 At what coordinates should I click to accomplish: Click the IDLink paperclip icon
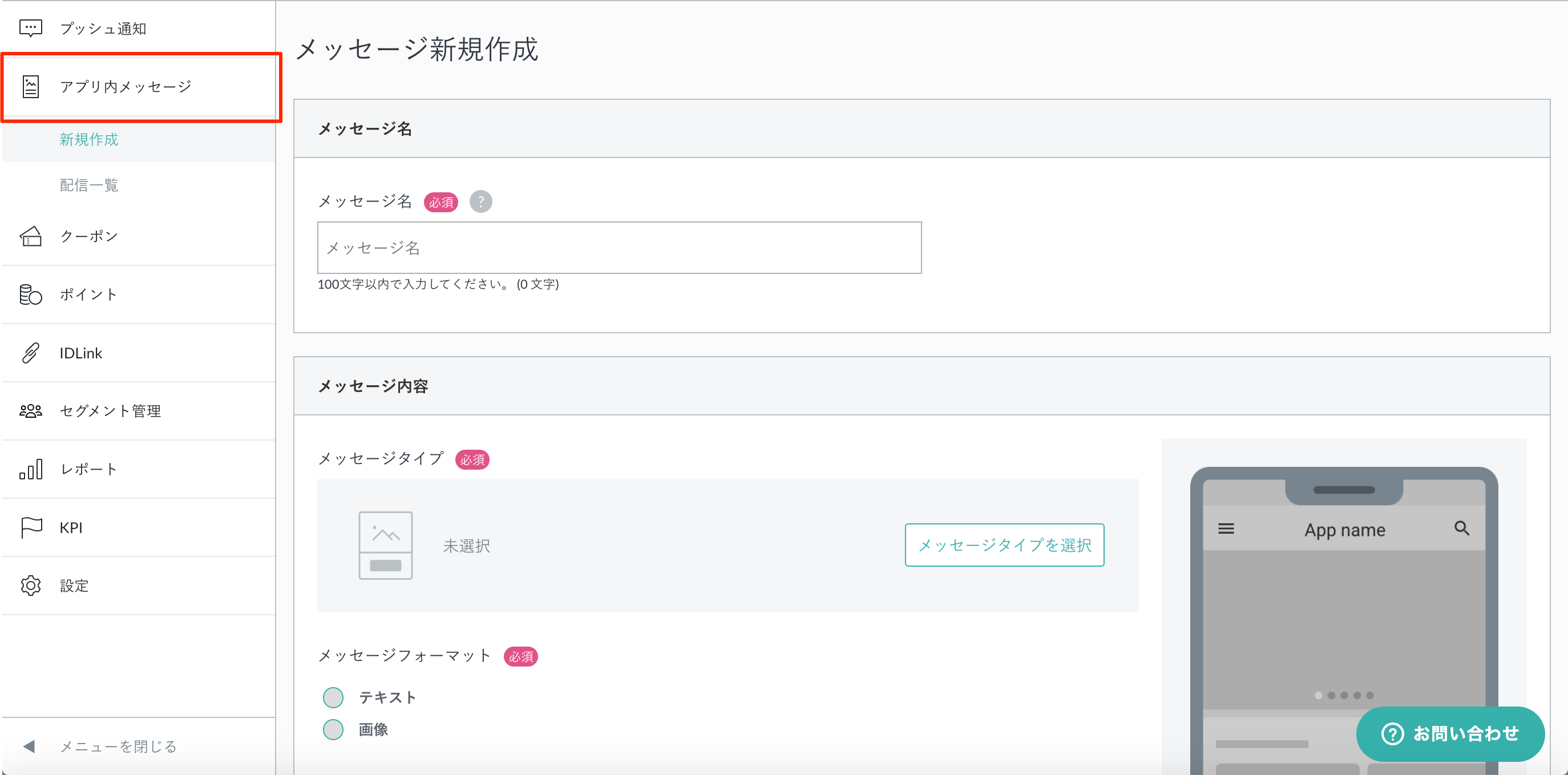pyautogui.click(x=30, y=353)
